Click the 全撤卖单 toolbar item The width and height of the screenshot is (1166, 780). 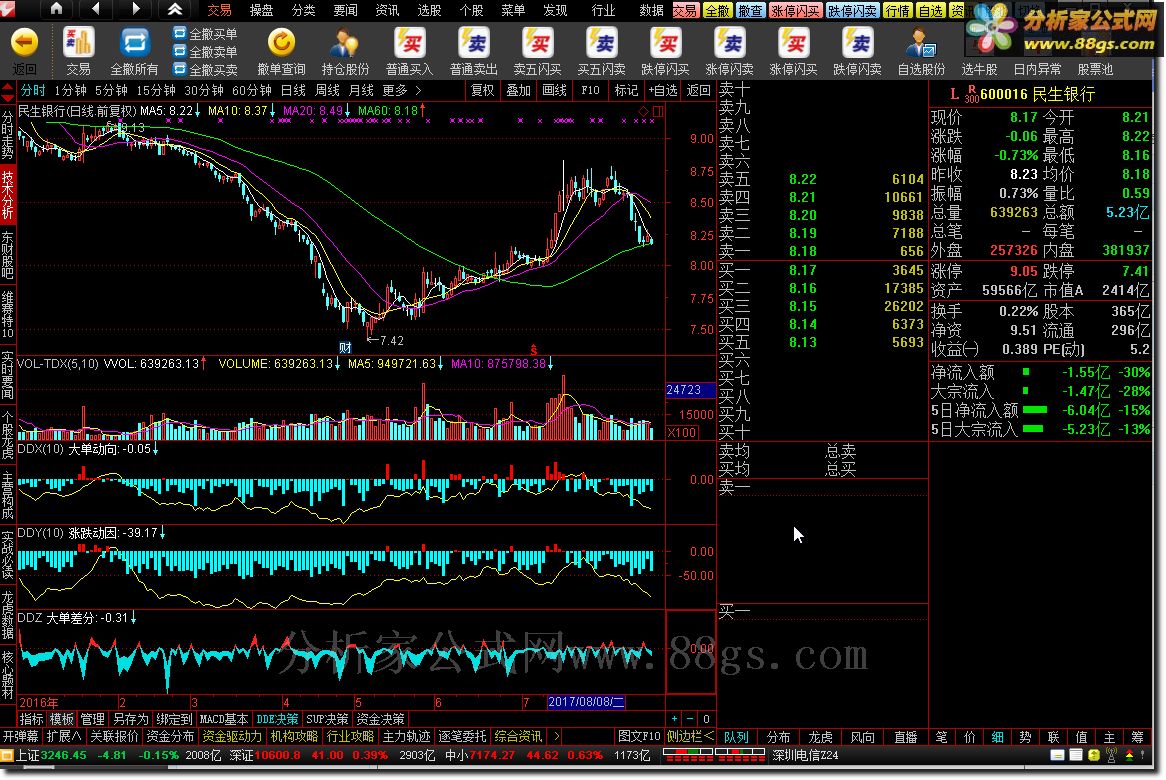click(x=205, y=52)
